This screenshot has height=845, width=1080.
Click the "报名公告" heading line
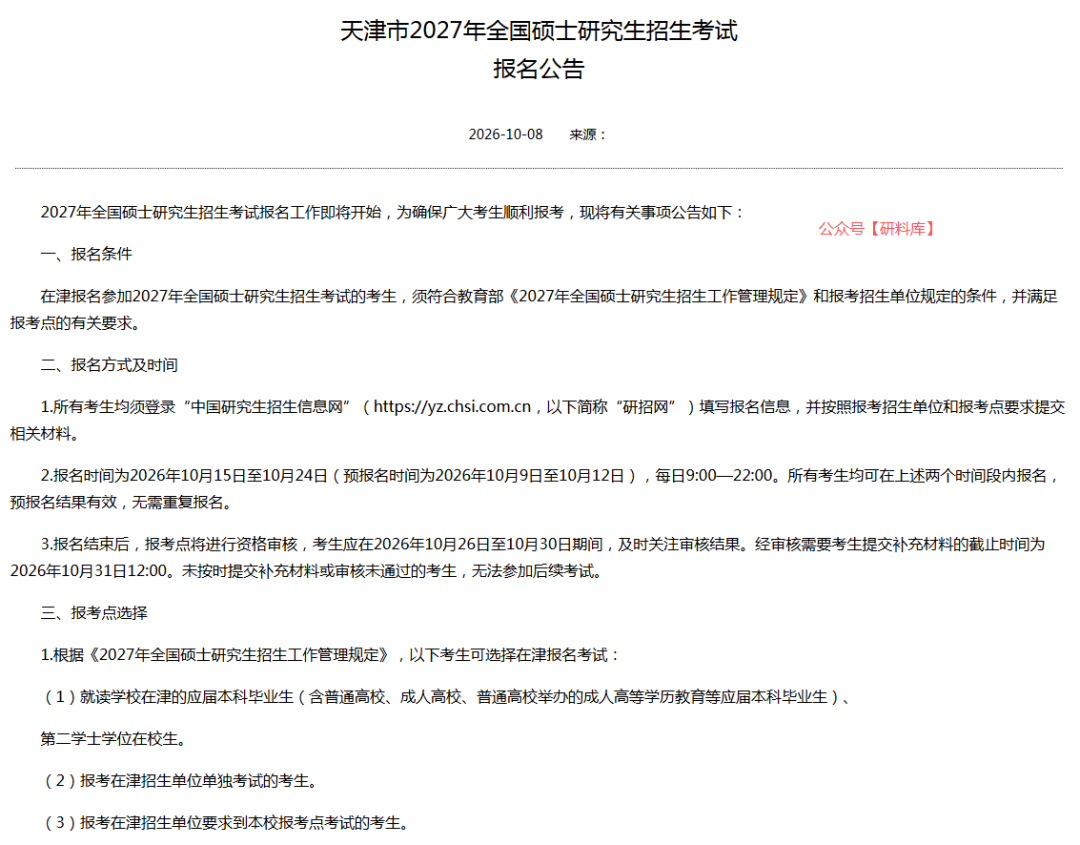539,69
